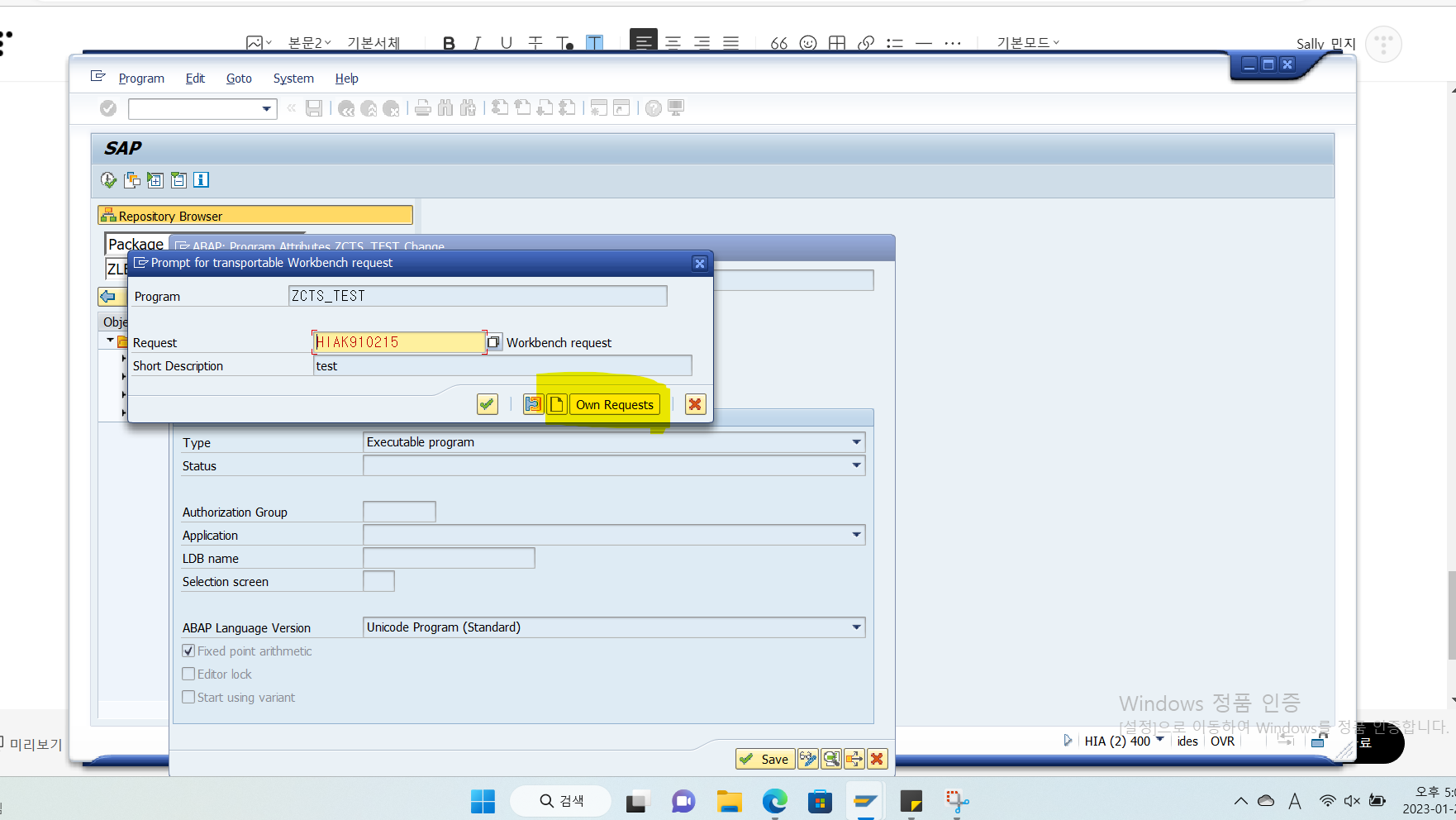Click the Create Request blank page icon

pyautogui.click(x=557, y=404)
